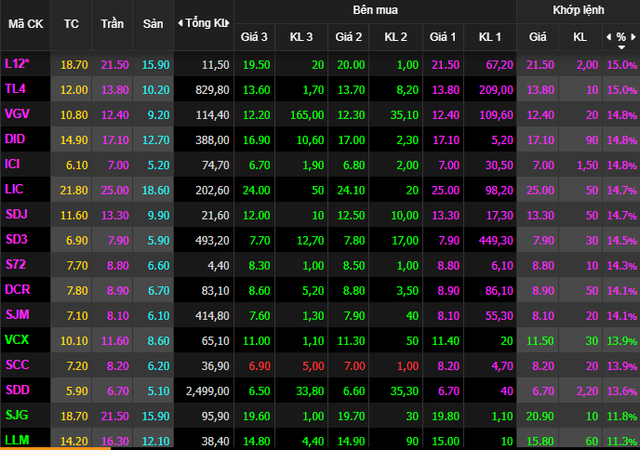Select stock code SDD

click(x=18, y=390)
